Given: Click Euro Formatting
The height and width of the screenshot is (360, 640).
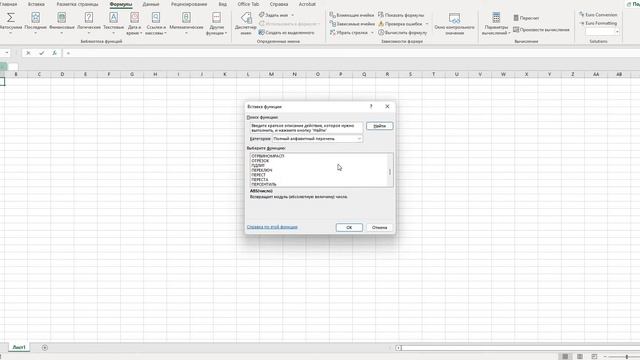Looking at the screenshot, I should 598,23.
